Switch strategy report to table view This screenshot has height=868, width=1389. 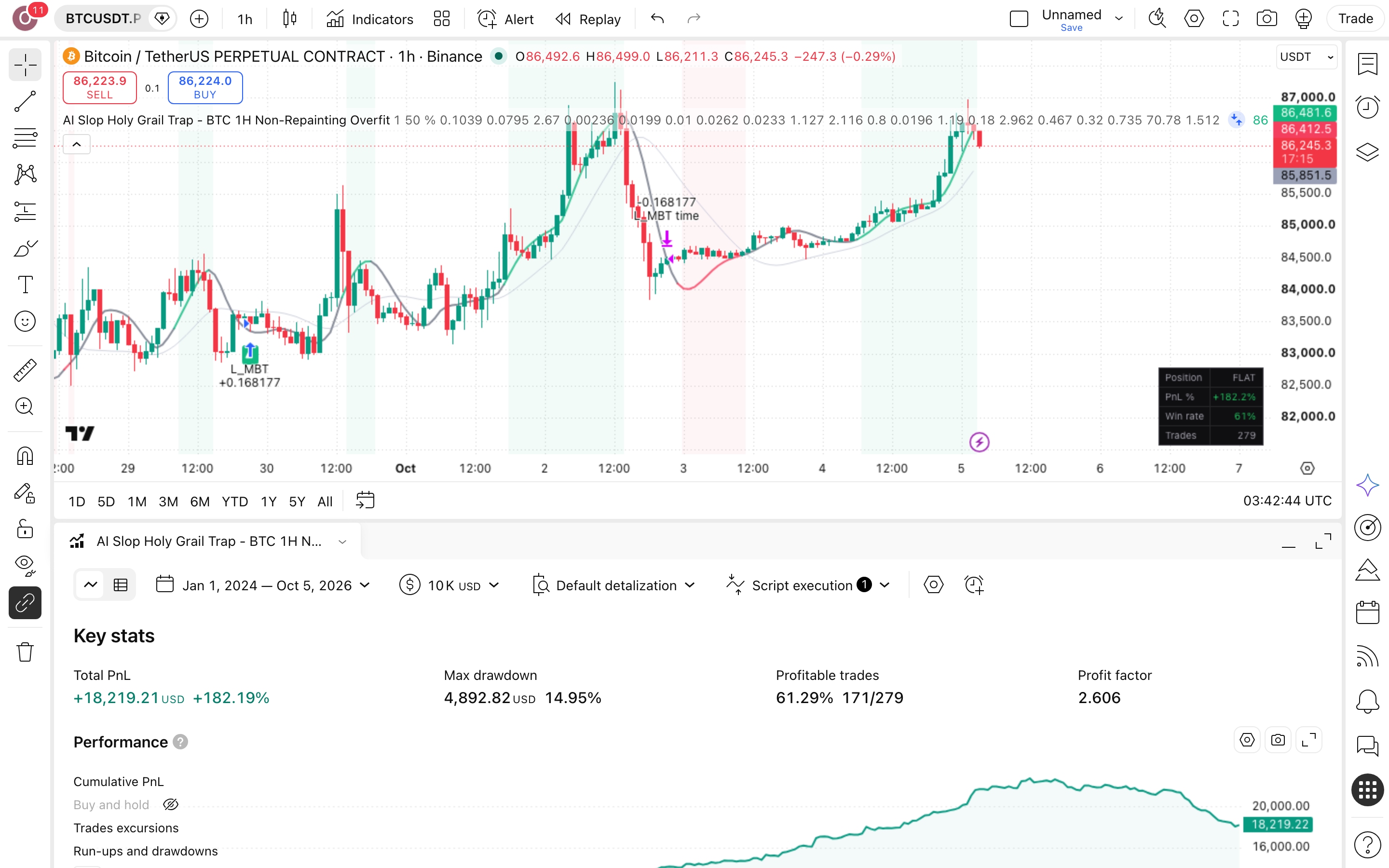pos(121,585)
